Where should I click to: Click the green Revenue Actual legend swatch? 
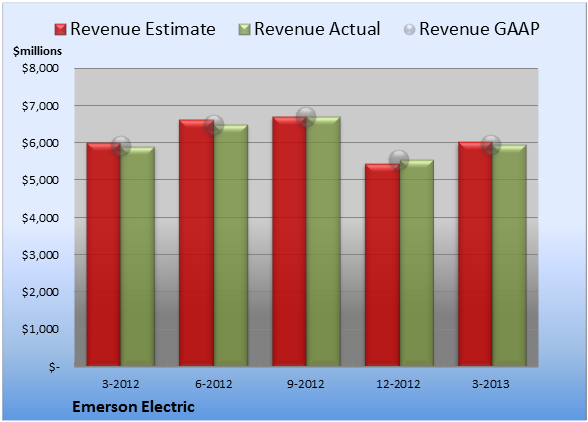(244, 29)
